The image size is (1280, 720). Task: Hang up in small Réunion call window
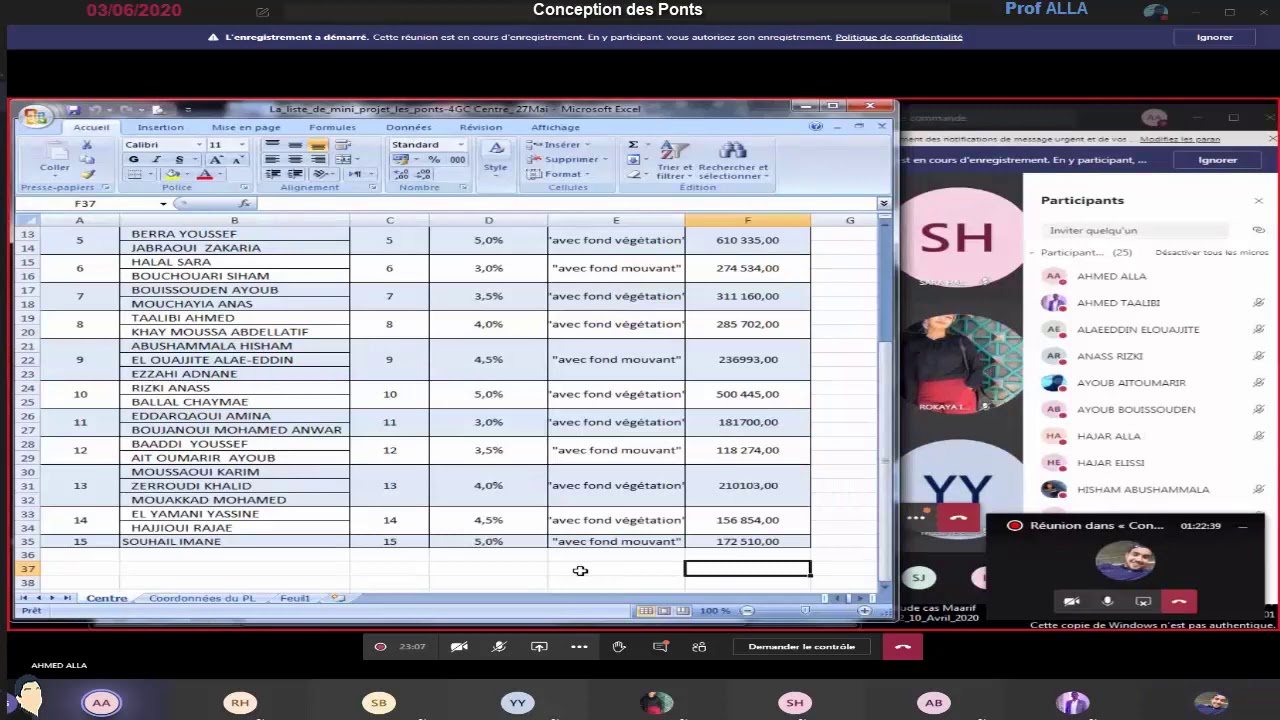[x=1179, y=601]
